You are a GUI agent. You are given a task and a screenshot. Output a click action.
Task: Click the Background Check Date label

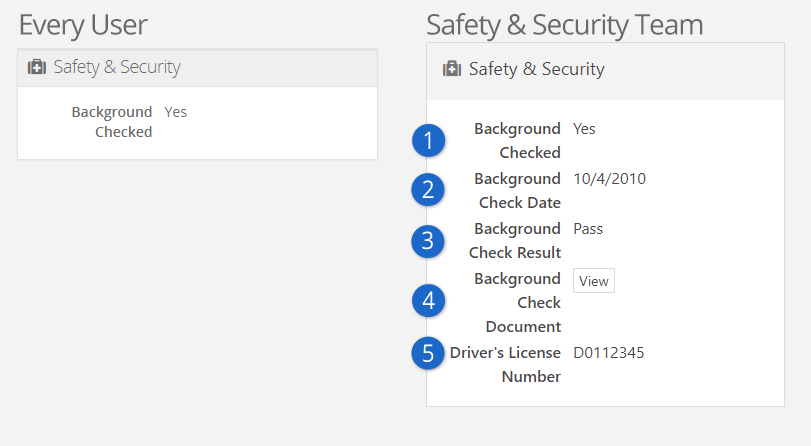point(517,190)
